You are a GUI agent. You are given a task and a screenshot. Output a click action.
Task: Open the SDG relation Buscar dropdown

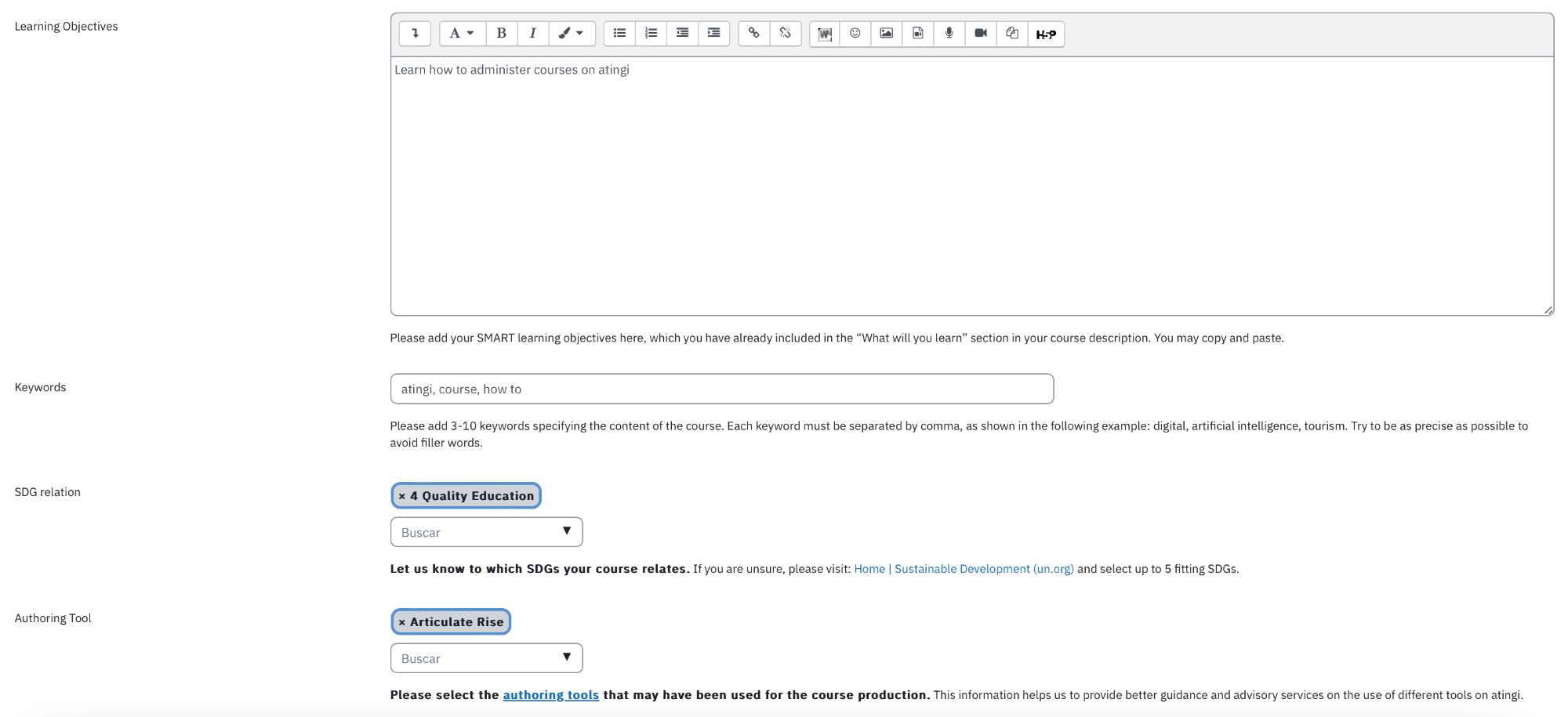pyautogui.click(x=486, y=532)
